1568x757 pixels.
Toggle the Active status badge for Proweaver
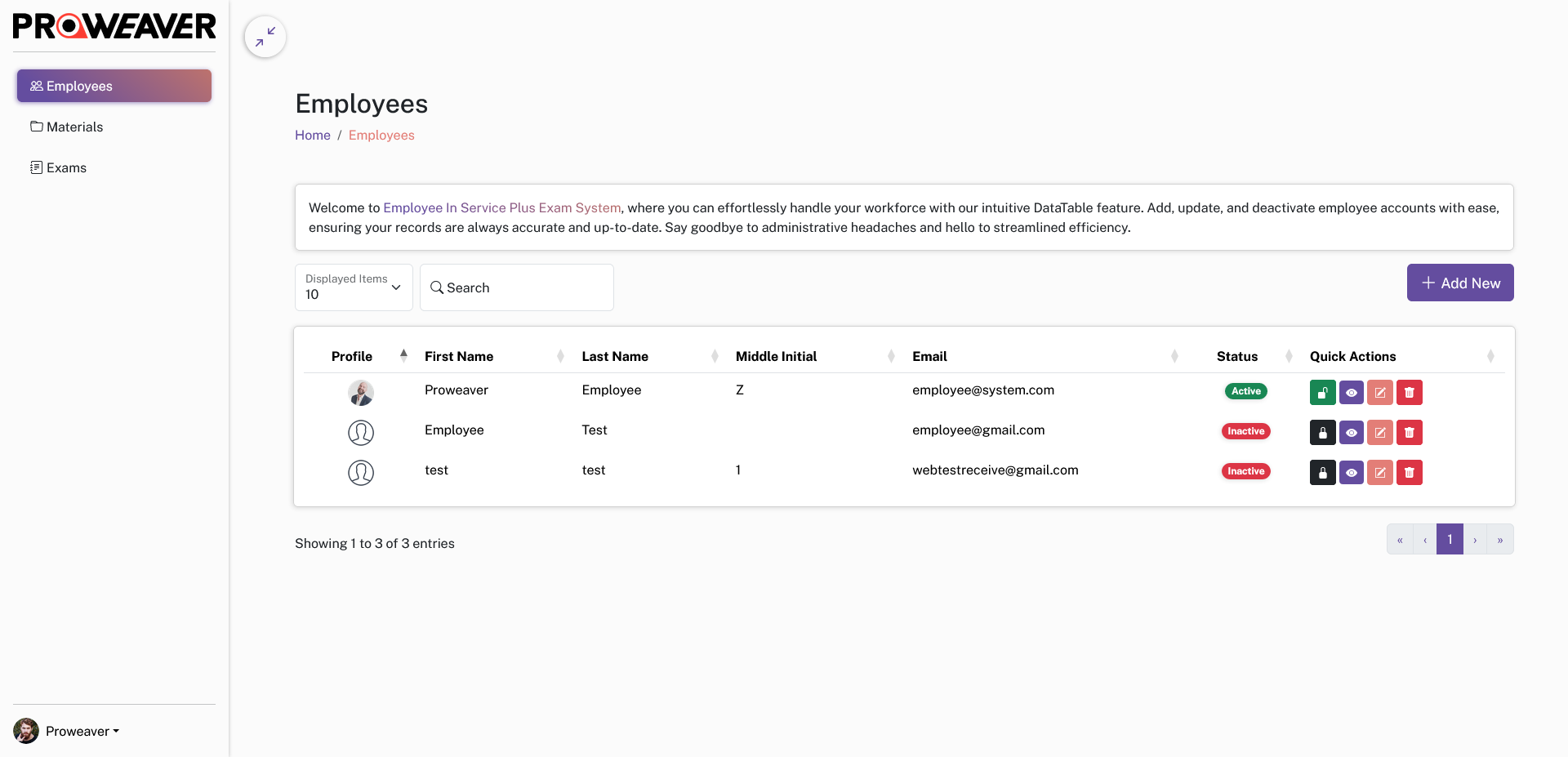pos(1245,391)
